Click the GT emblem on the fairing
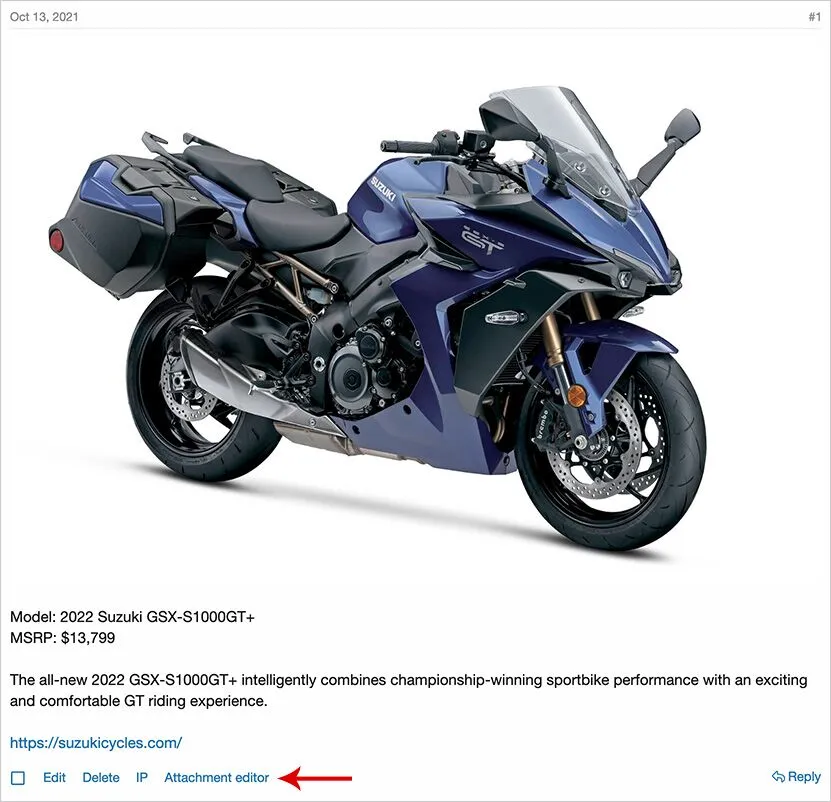 (x=482, y=240)
